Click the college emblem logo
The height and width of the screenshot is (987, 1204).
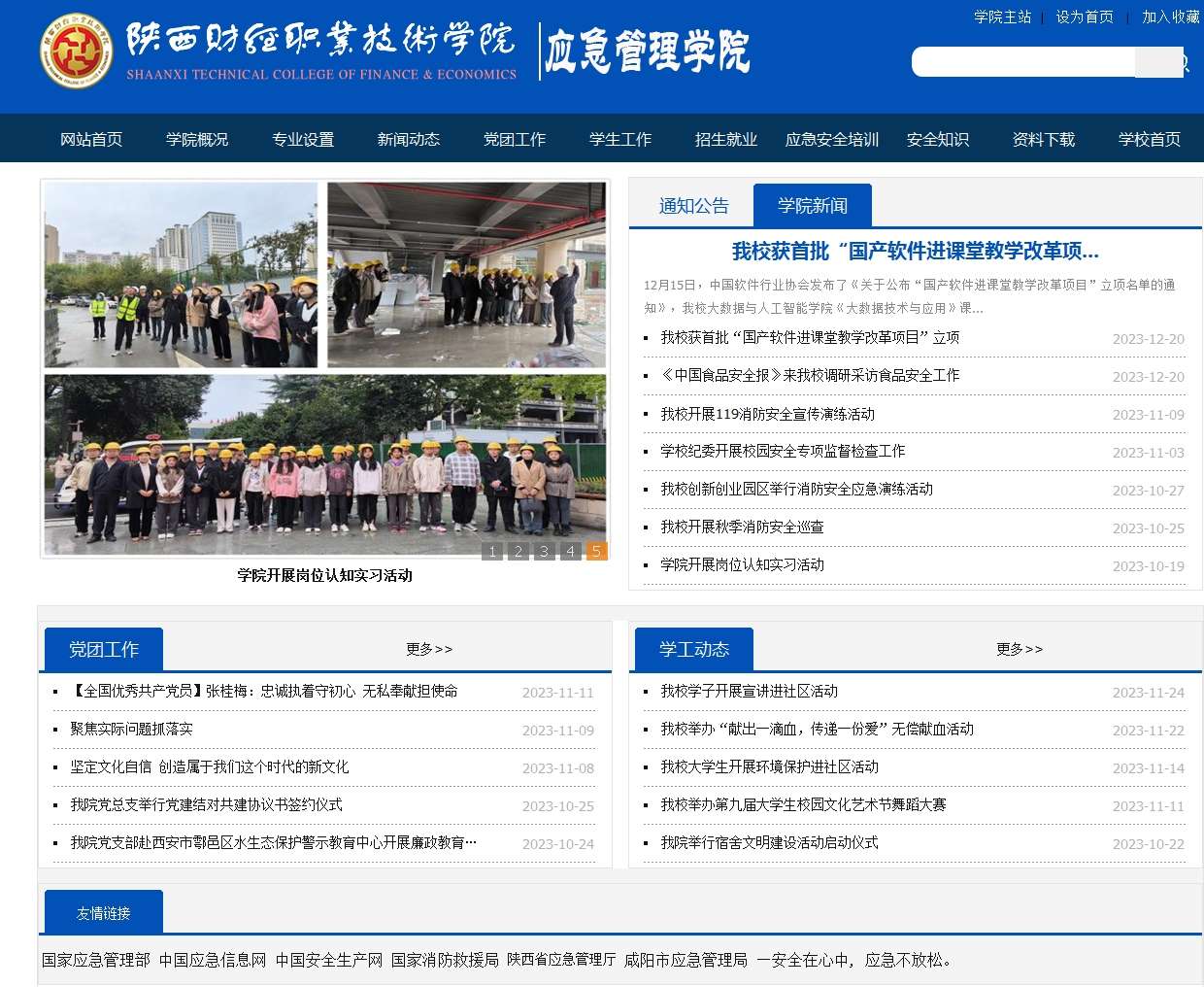(x=76, y=51)
